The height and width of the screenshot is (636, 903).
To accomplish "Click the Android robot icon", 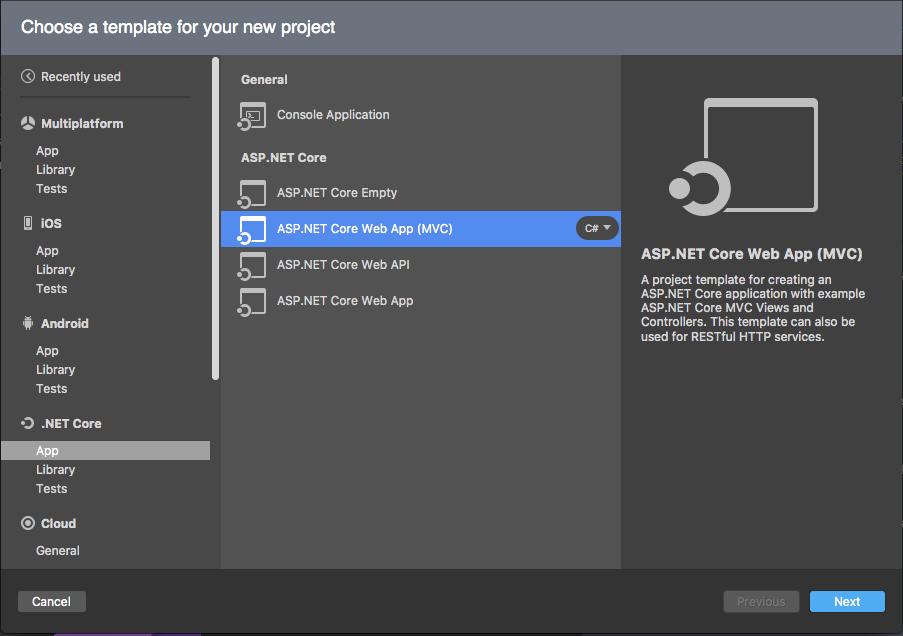I will (x=28, y=323).
